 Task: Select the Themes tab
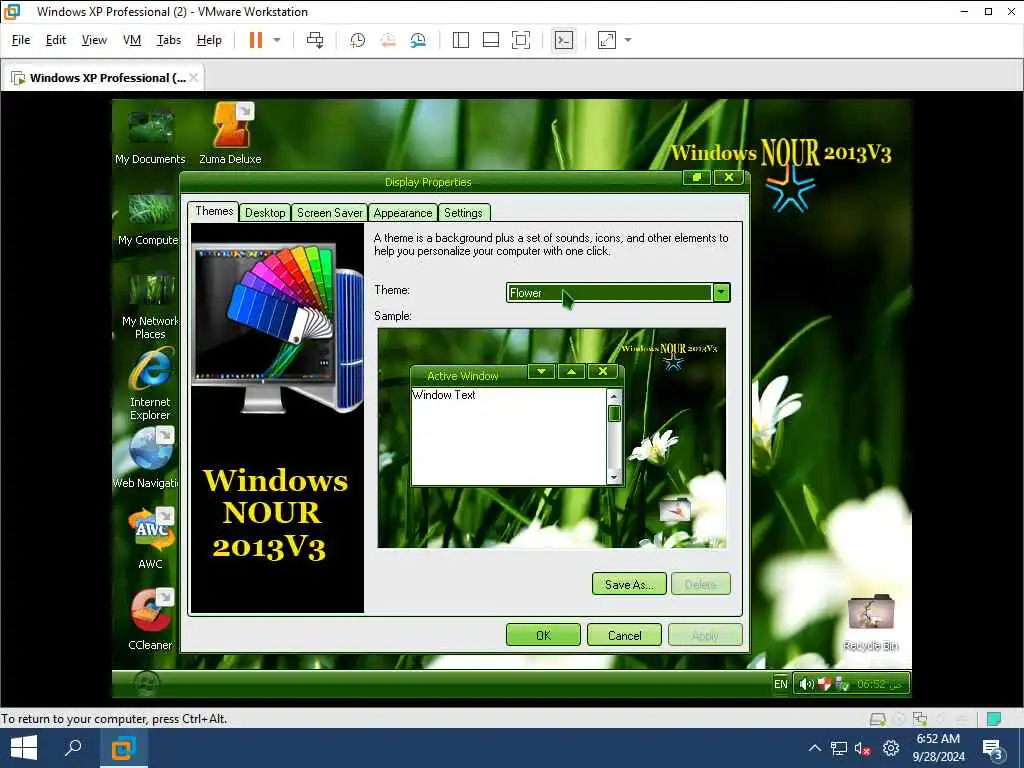[214, 211]
